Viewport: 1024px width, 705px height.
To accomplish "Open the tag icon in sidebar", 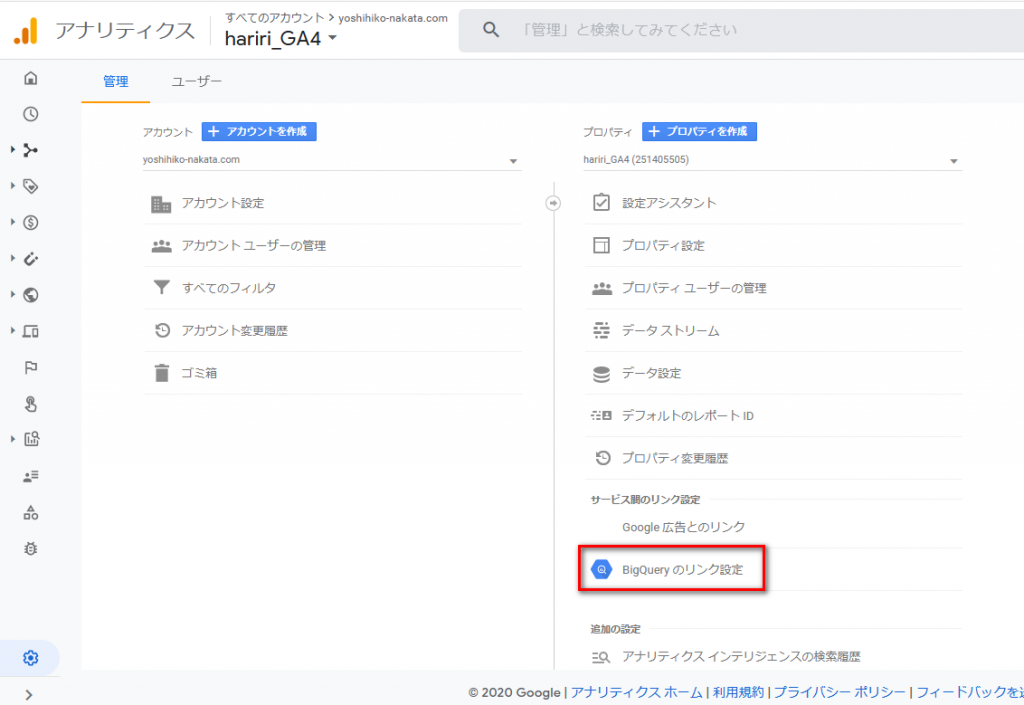I will point(31,187).
